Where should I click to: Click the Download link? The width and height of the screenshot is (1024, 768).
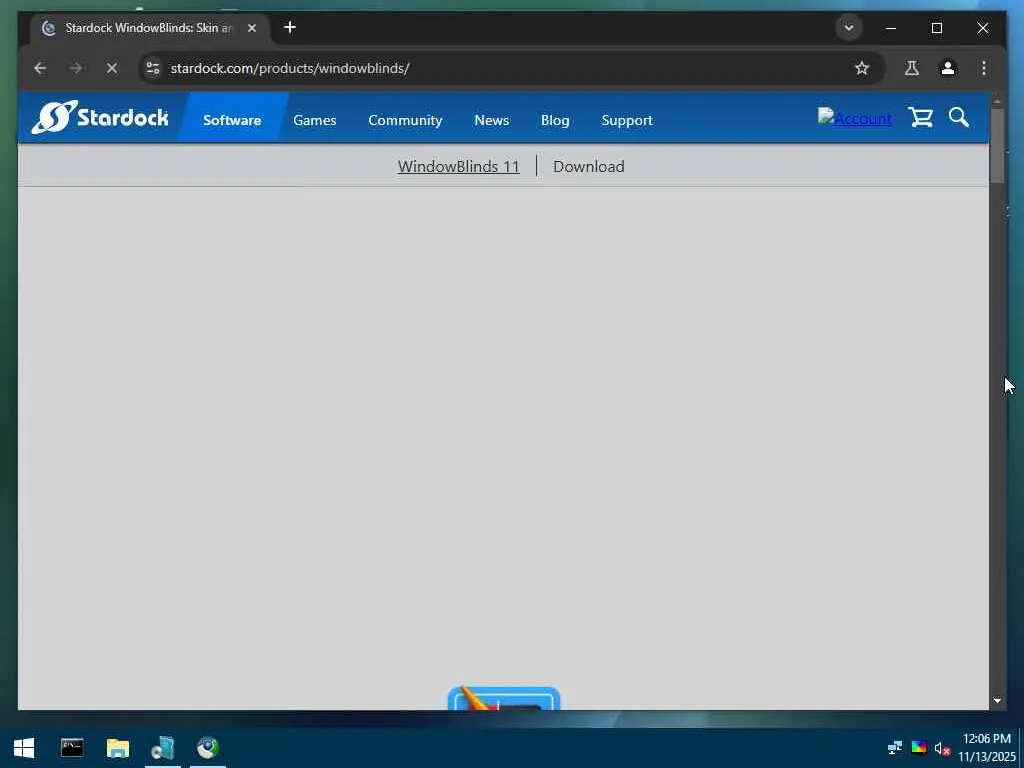[588, 167]
